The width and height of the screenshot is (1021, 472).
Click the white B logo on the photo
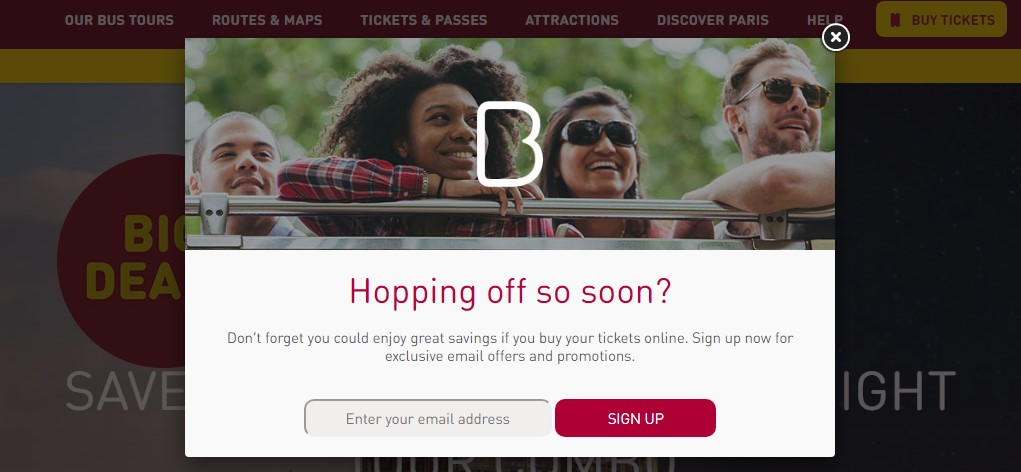pos(509,143)
